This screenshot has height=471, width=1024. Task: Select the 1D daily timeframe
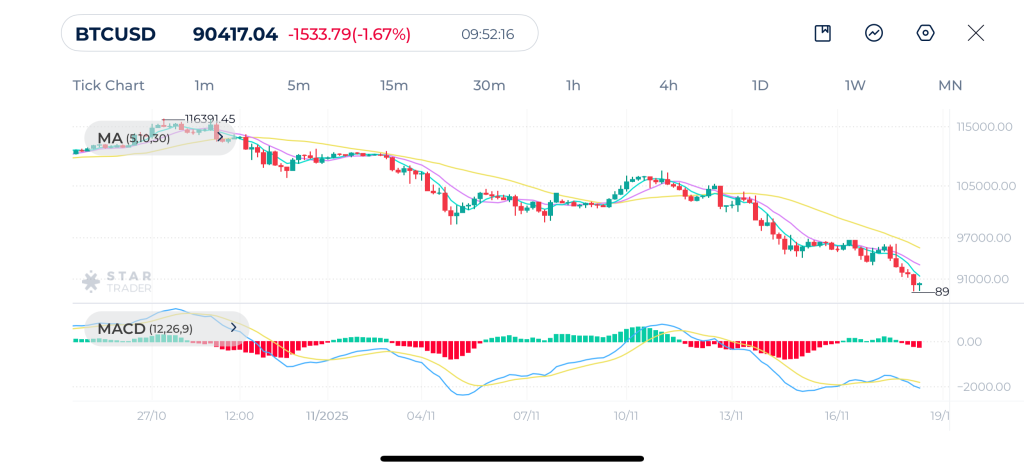(760, 85)
